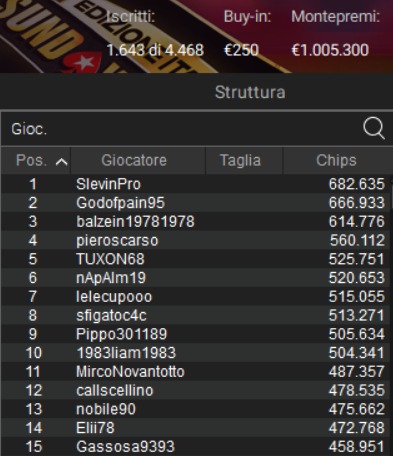Sort players by Chips column
Screen dimensions: 393x456
tap(338, 160)
